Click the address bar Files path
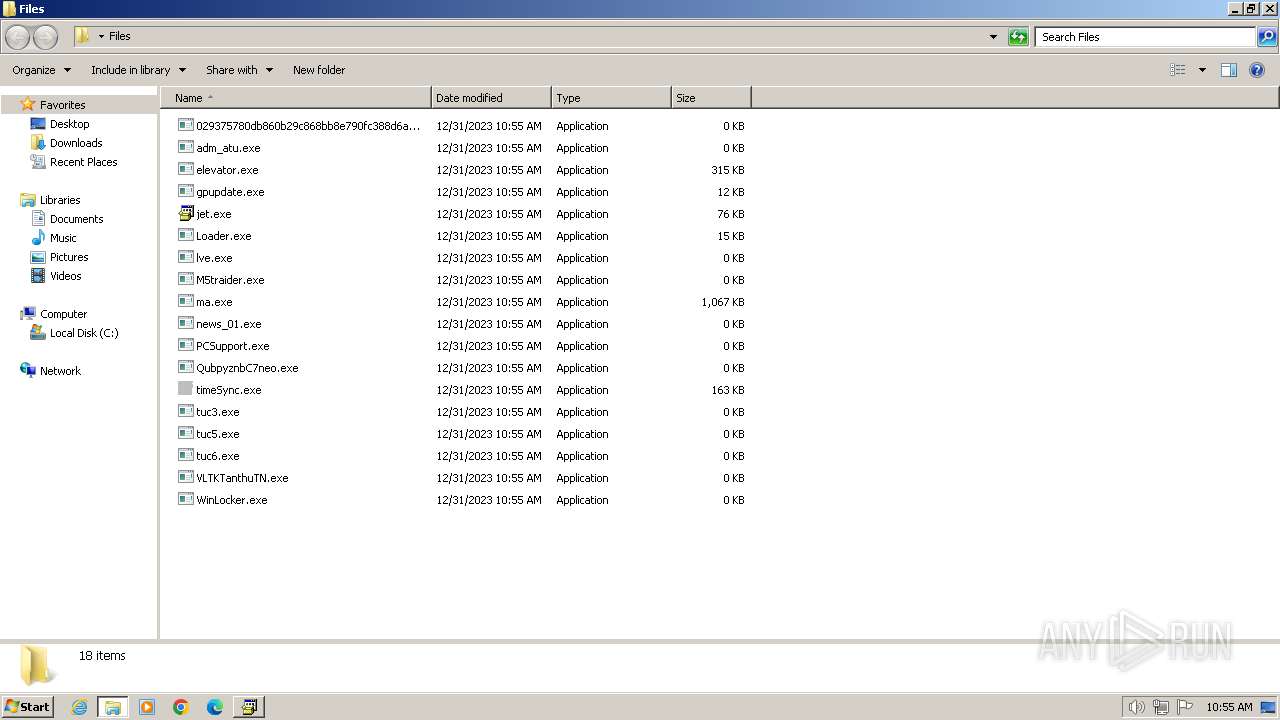This screenshot has height=720, width=1280. click(x=120, y=36)
